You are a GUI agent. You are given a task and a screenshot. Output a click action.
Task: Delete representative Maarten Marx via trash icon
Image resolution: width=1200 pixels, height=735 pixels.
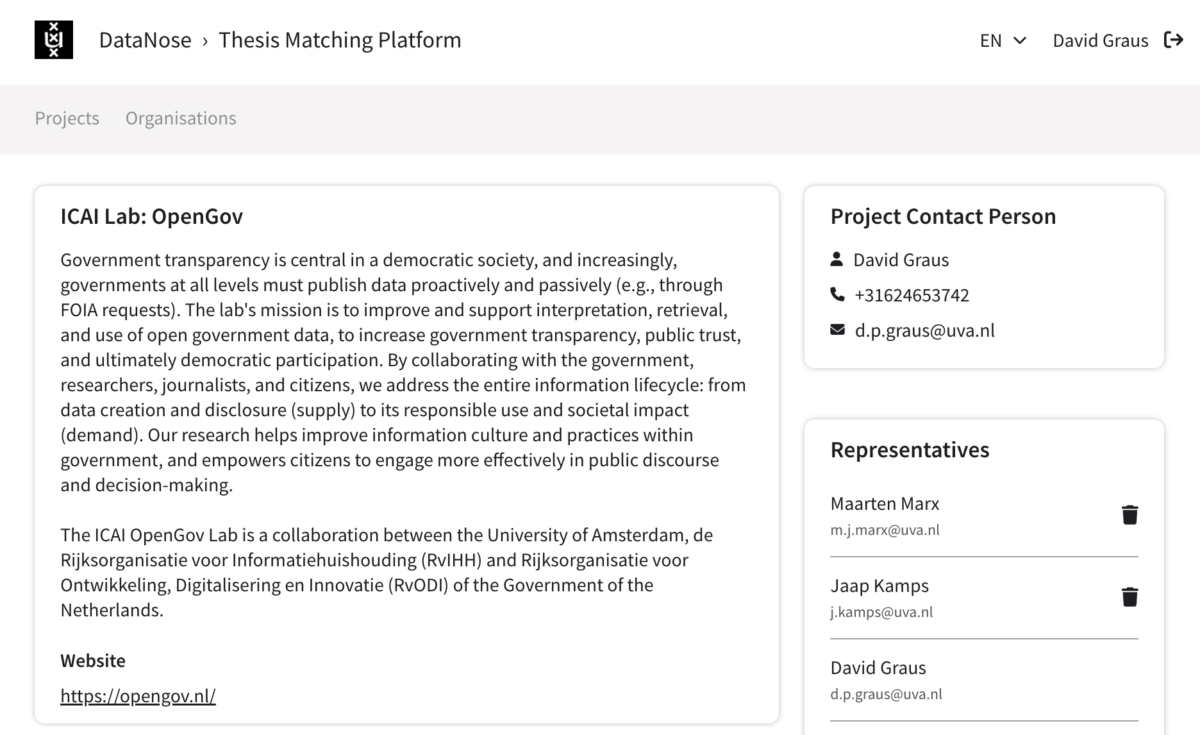coord(1130,515)
